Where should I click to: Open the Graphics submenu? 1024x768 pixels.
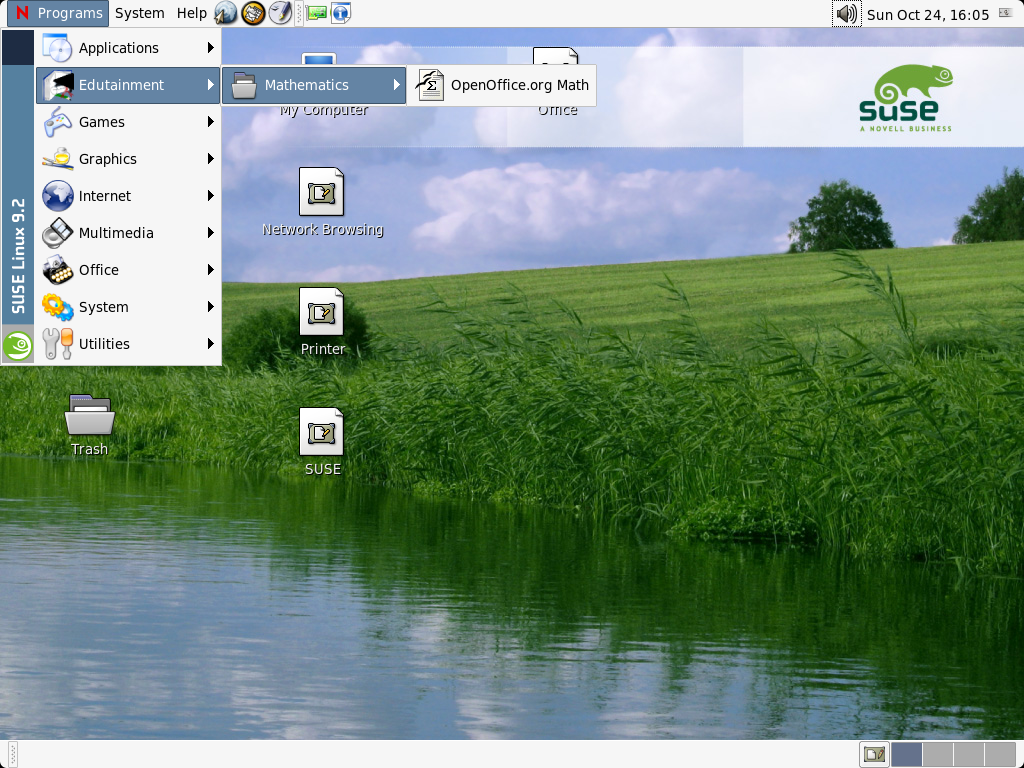click(128, 159)
